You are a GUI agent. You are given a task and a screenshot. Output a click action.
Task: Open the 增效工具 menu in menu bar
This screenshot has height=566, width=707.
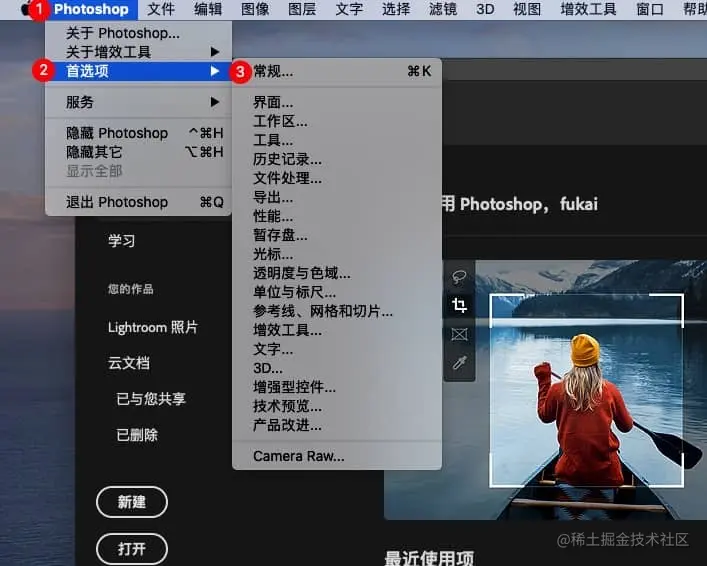588,9
